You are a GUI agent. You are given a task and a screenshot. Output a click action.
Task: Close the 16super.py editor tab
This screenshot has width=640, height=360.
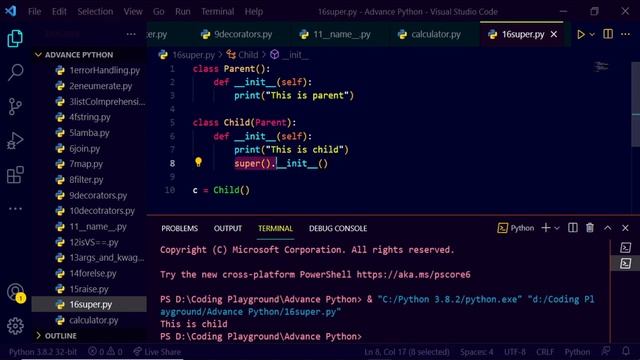click(x=553, y=34)
